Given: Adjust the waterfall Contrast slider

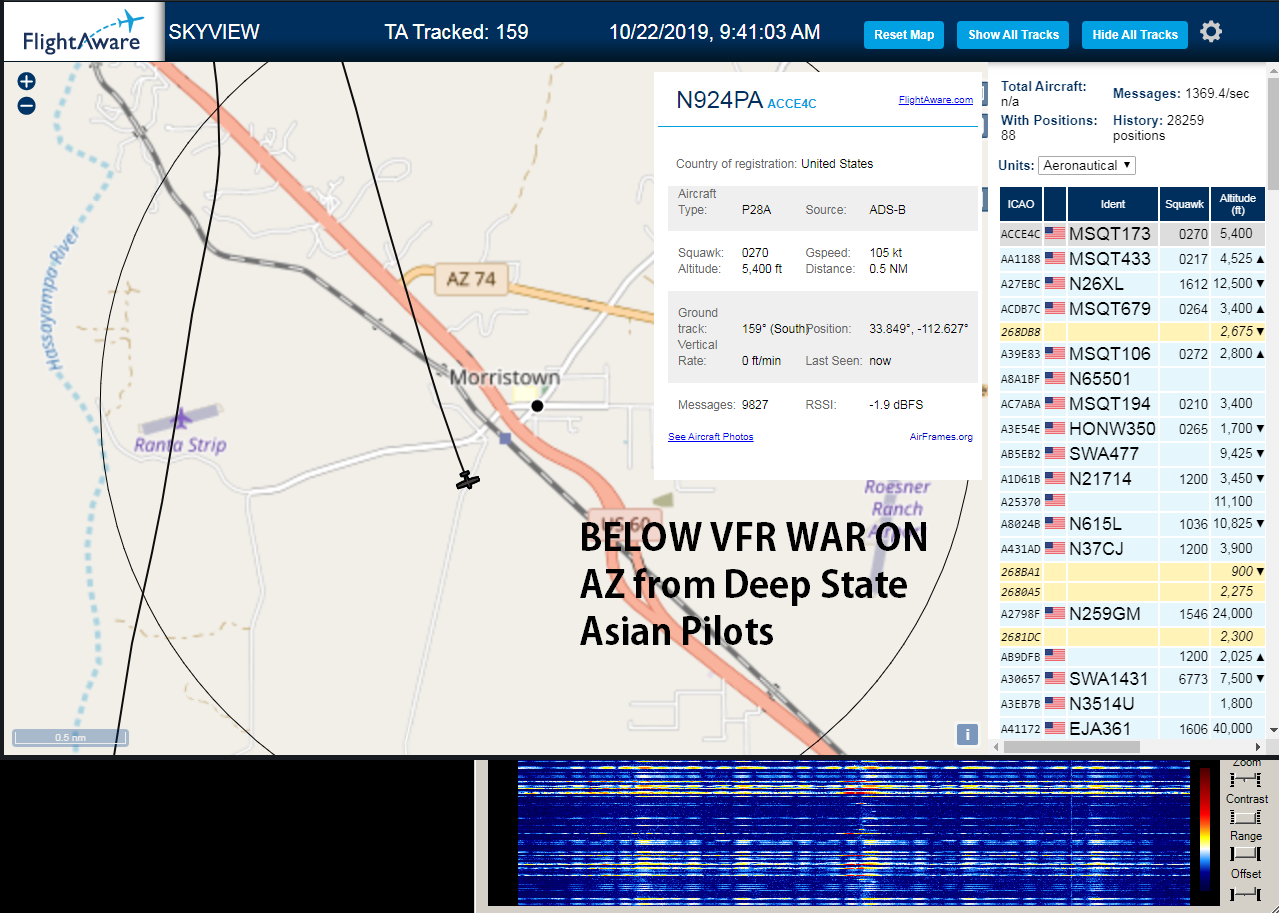Looking at the screenshot, I should click(1245, 817).
